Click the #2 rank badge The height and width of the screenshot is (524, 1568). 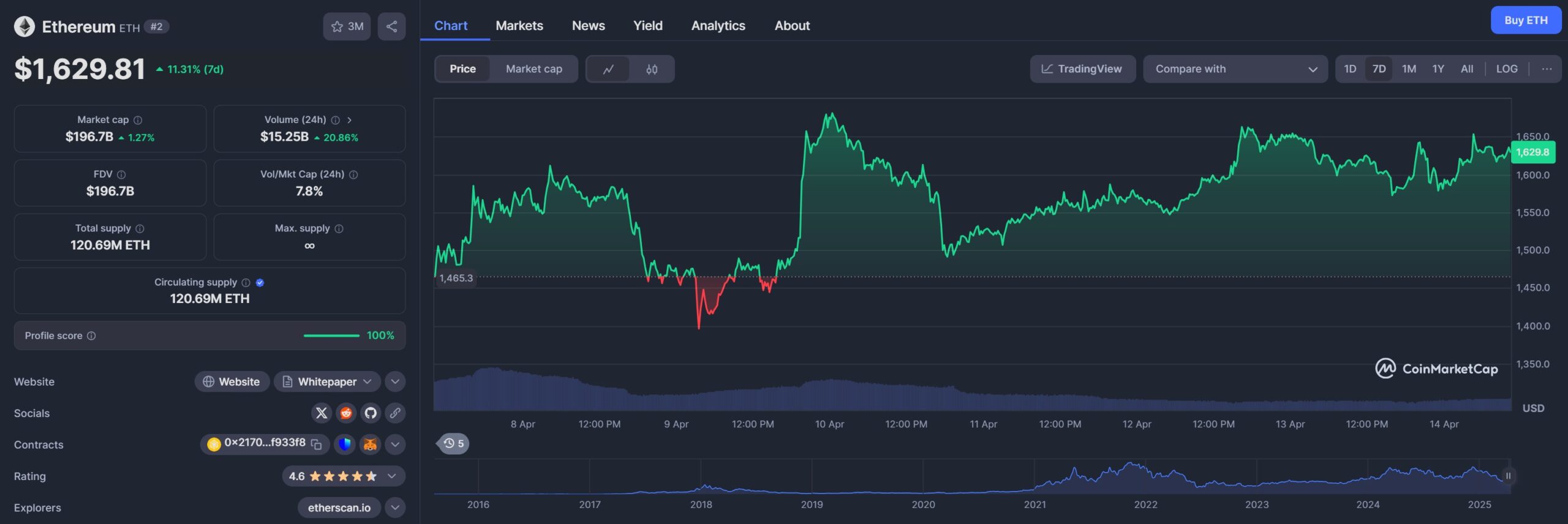(156, 26)
